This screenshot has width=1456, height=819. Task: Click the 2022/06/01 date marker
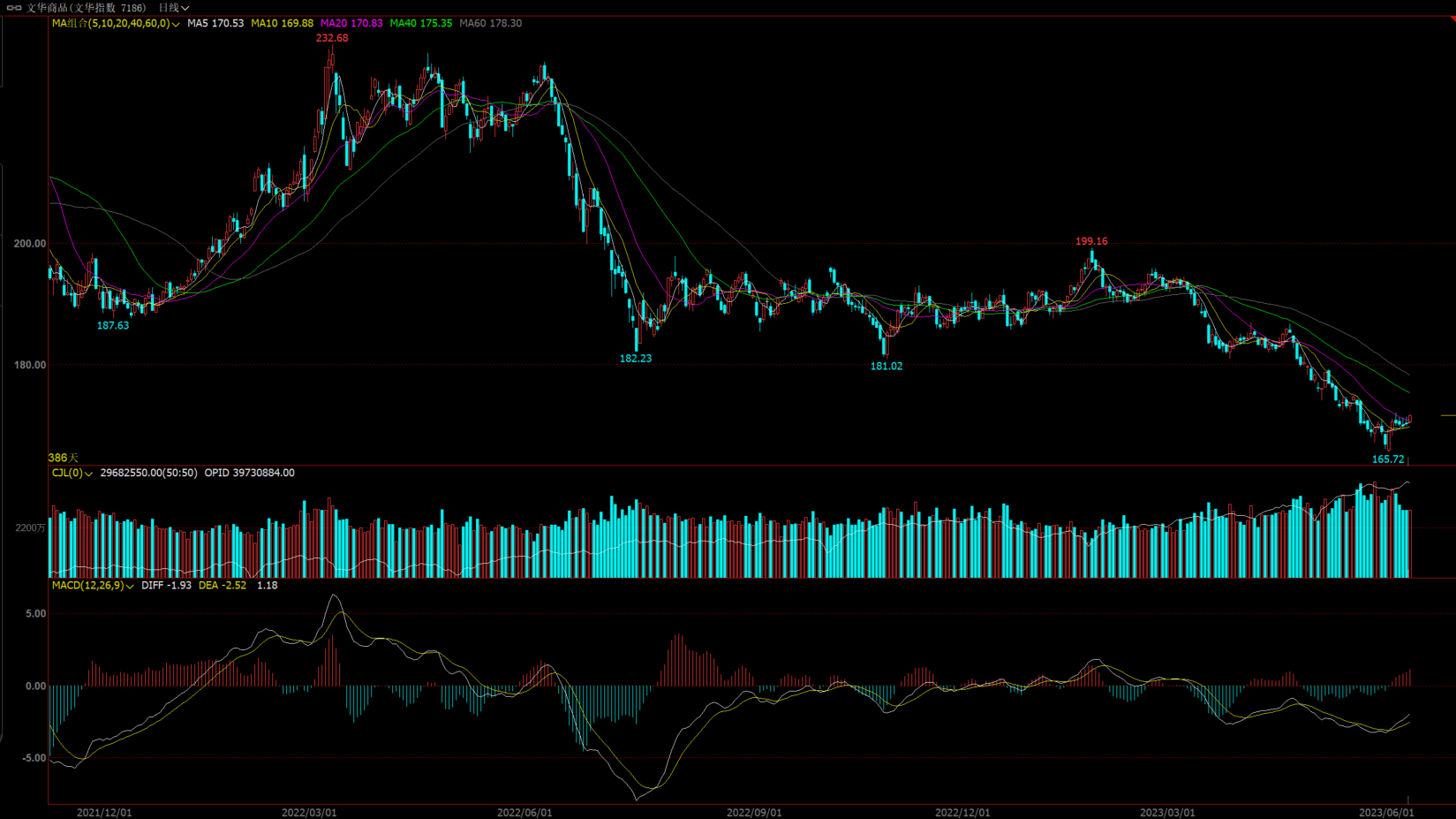[524, 813]
